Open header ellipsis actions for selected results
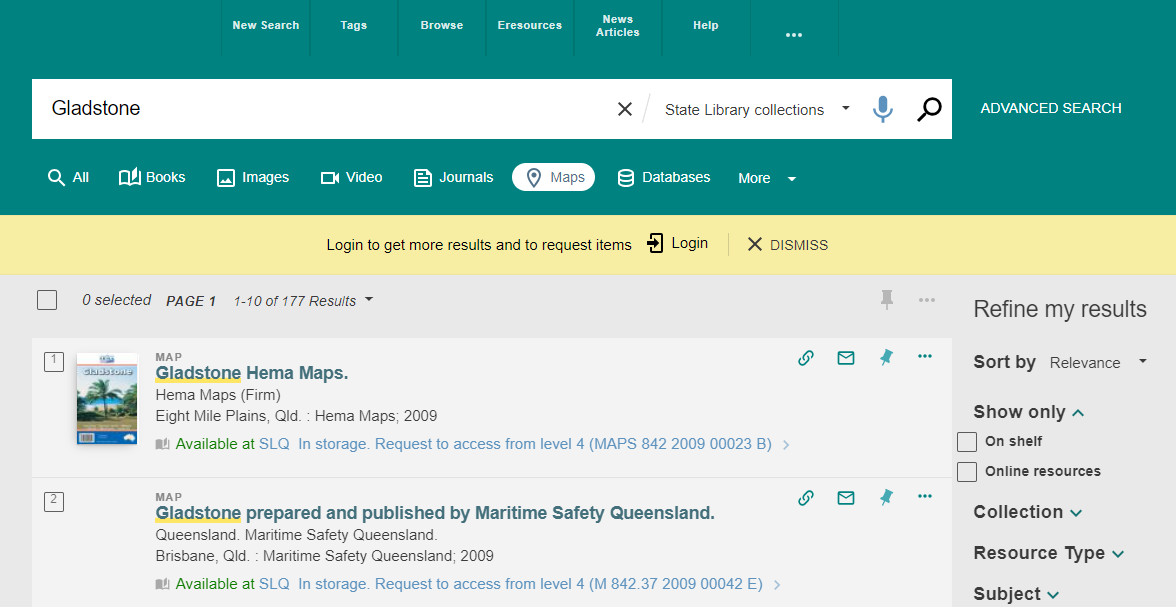The image size is (1176, 607). [x=927, y=300]
